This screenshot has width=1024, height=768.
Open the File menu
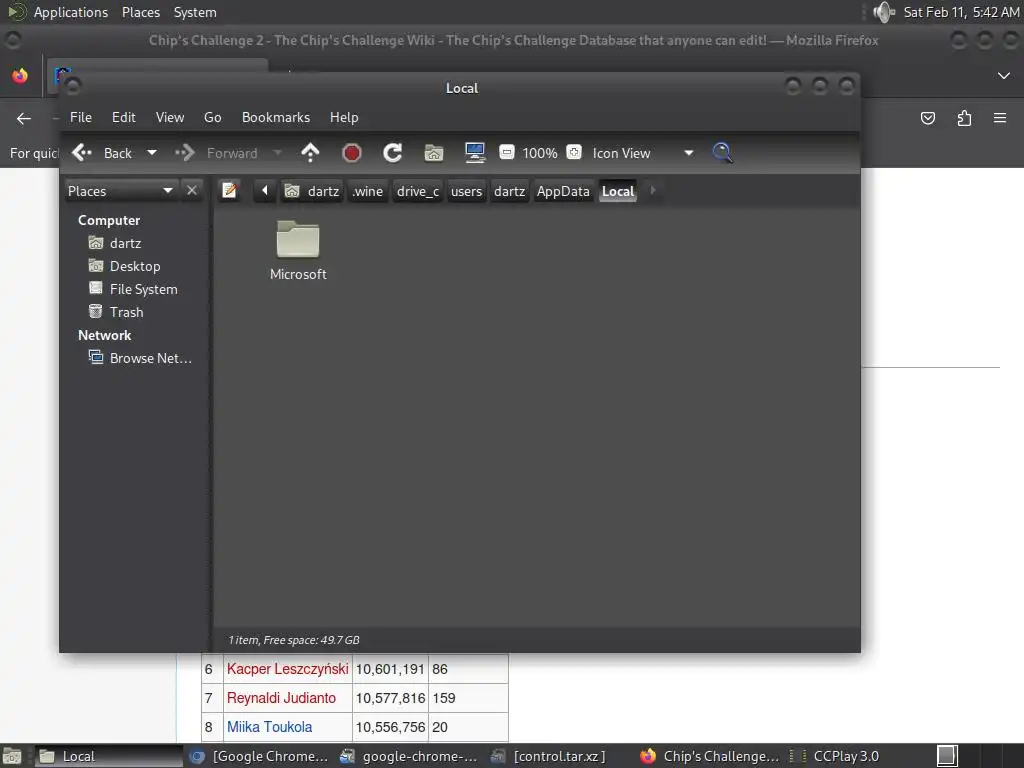click(81, 118)
